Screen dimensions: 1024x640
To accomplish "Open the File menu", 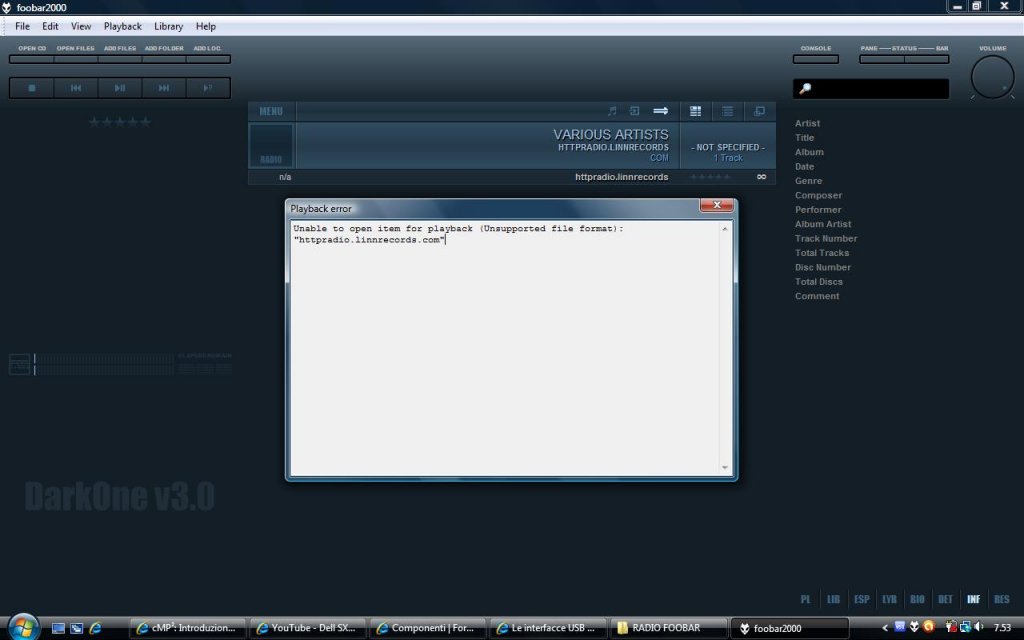I will tap(22, 26).
